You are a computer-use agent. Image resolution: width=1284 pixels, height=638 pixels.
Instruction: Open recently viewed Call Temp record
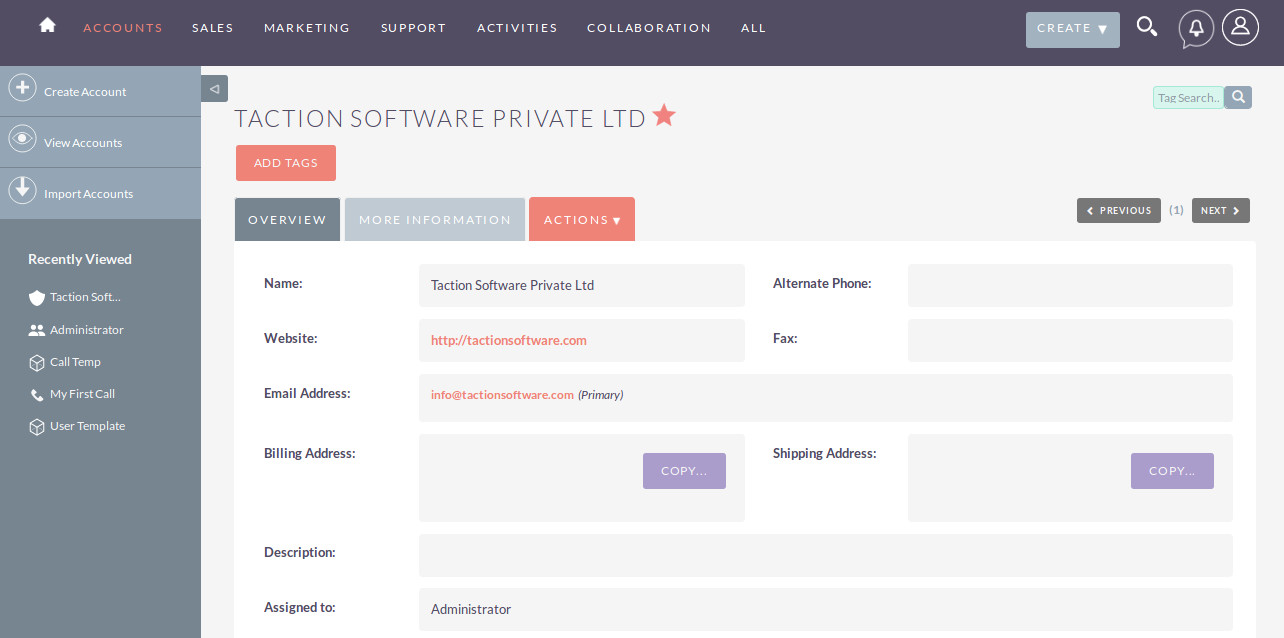pyautogui.click(x=75, y=362)
